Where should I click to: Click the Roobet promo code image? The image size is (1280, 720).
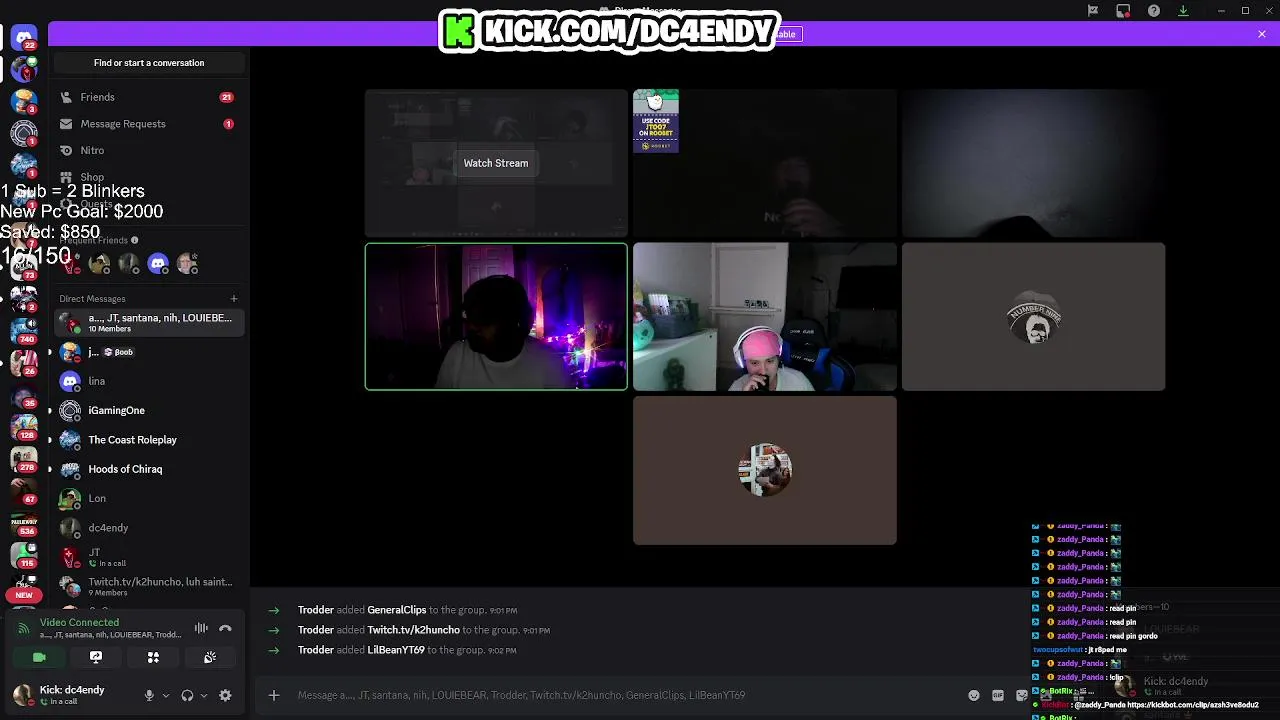(656, 121)
